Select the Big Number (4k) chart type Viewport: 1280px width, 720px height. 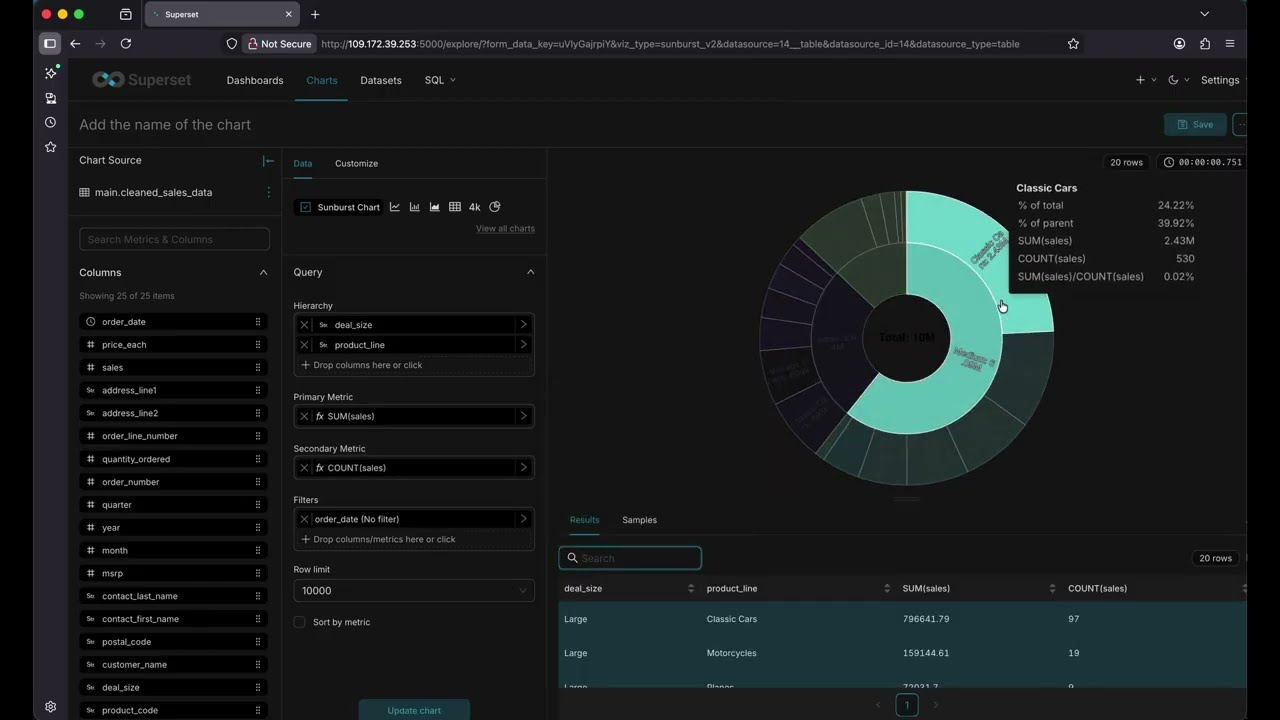(x=475, y=207)
